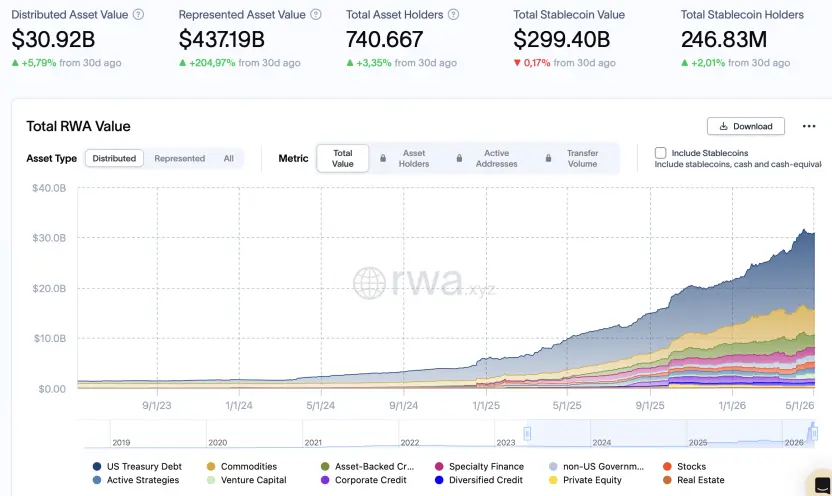This screenshot has width=832, height=496.
Task: Toggle US Treasury Debt legend series
Action: tap(137, 466)
